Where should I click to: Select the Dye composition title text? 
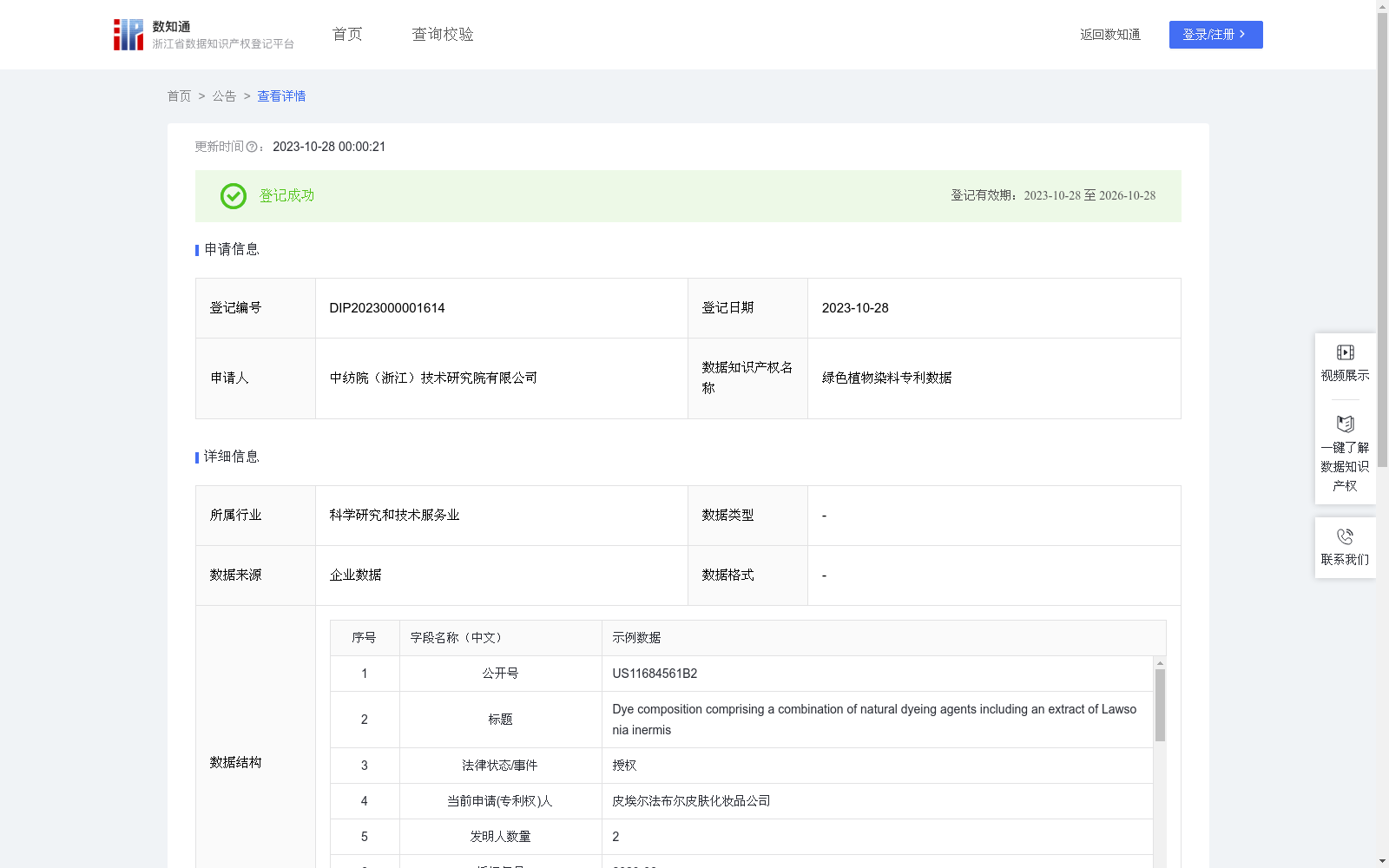click(x=874, y=720)
